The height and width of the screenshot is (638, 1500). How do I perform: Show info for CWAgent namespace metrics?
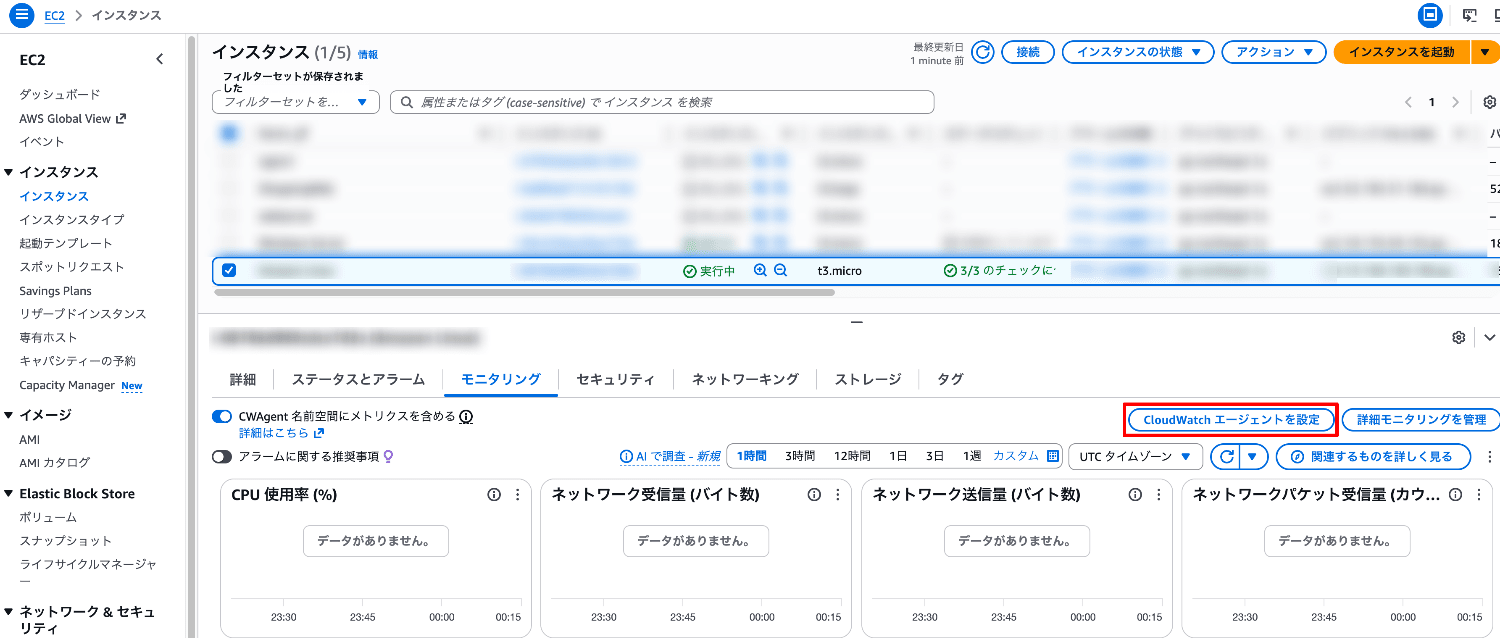point(466,416)
